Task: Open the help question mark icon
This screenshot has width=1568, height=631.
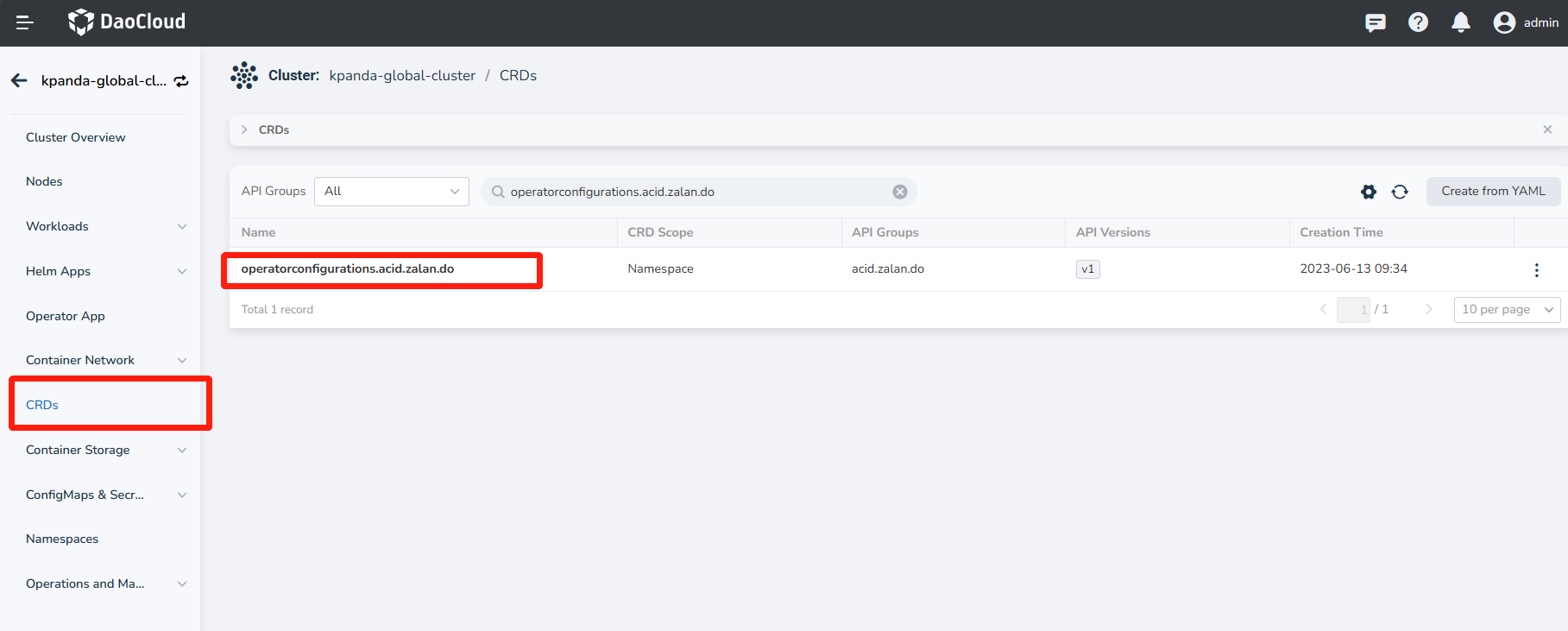Action: pyautogui.click(x=1418, y=22)
